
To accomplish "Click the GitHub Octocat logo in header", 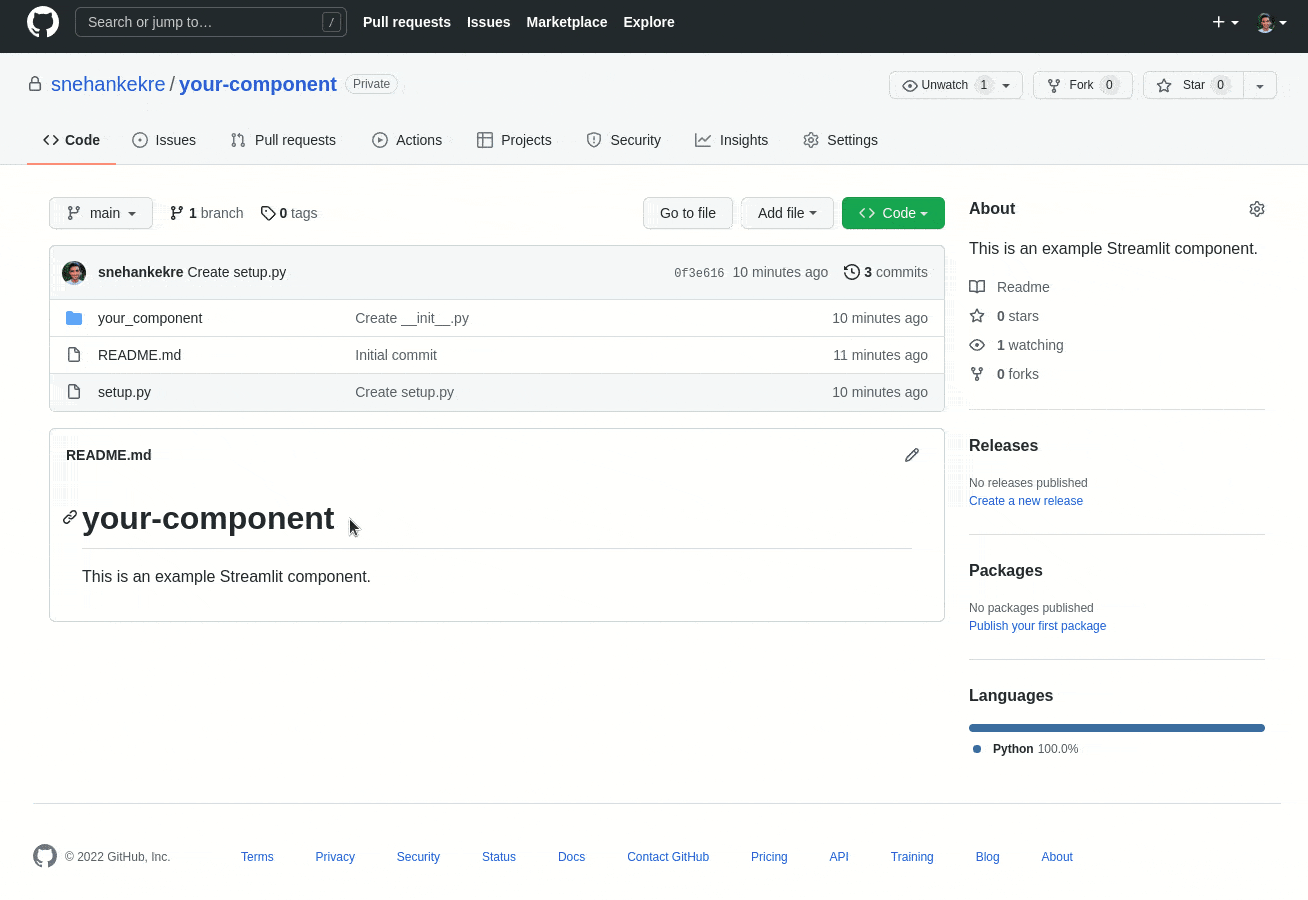I will click(x=43, y=22).
